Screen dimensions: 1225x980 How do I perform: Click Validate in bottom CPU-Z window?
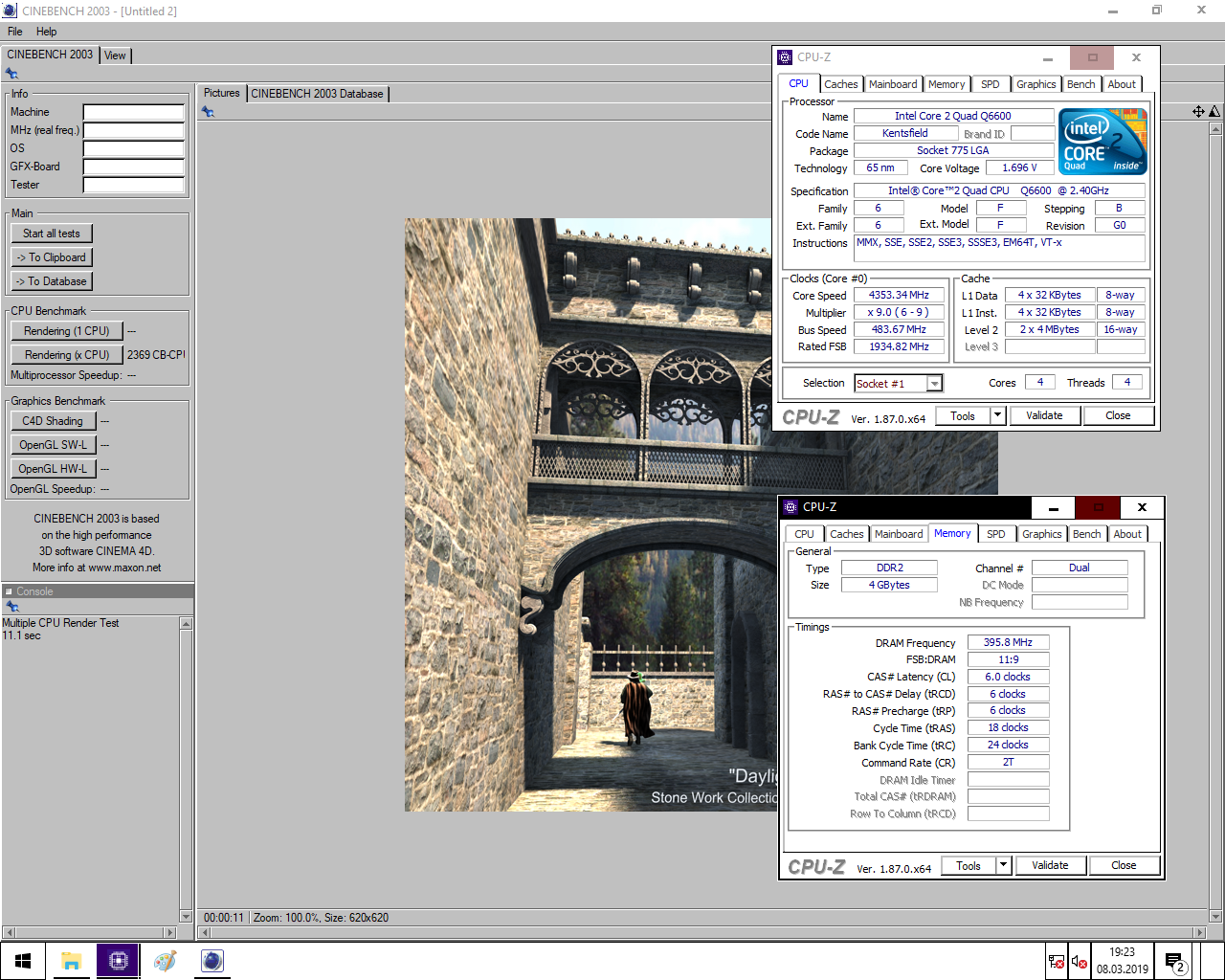[x=1050, y=866]
